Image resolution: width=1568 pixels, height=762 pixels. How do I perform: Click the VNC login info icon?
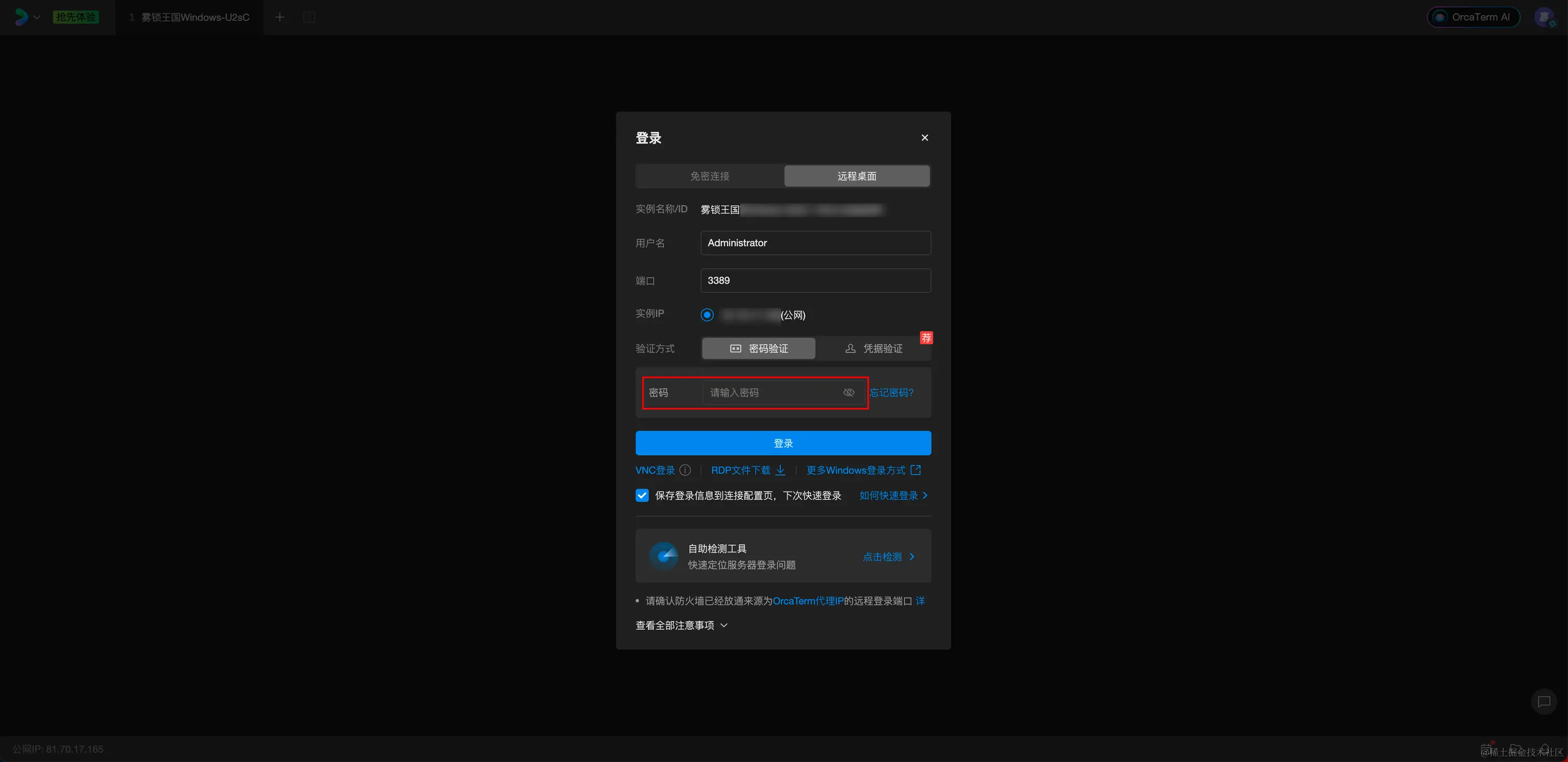(x=685, y=470)
